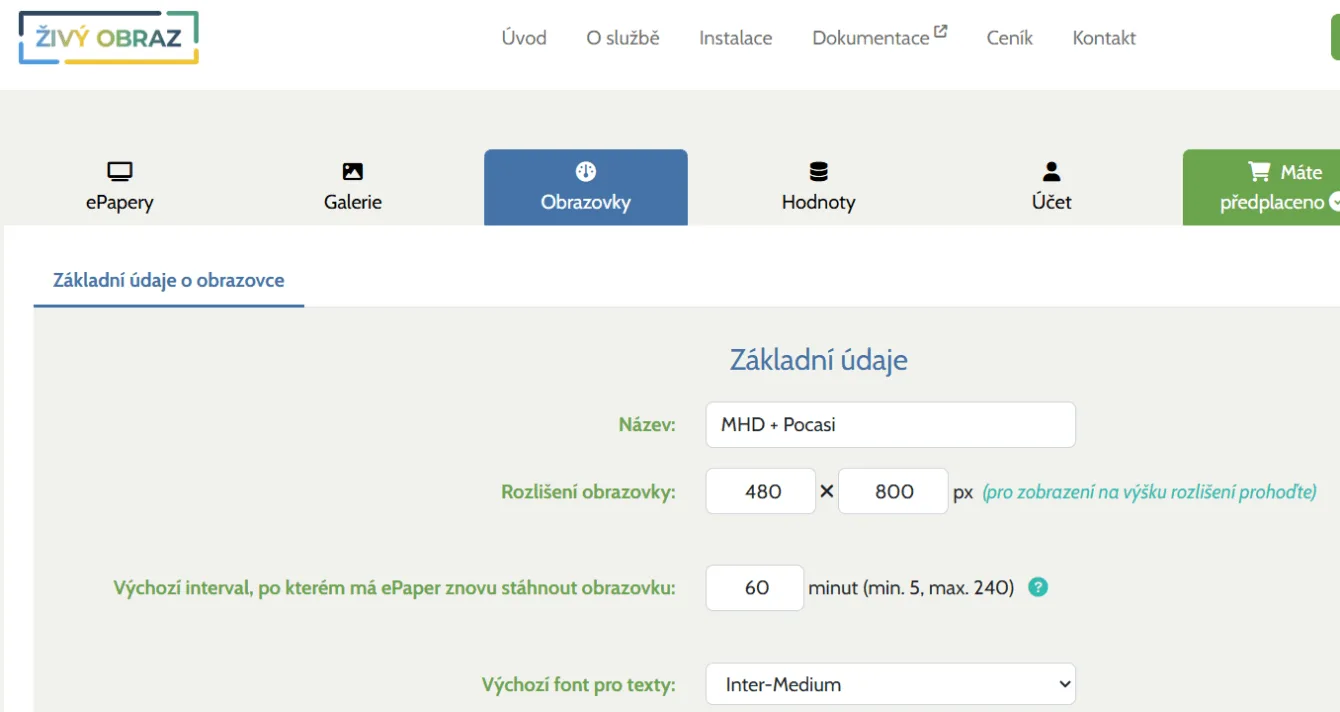
Task: Open Hodnoty via the database icon
Action: tap(818, 171)
